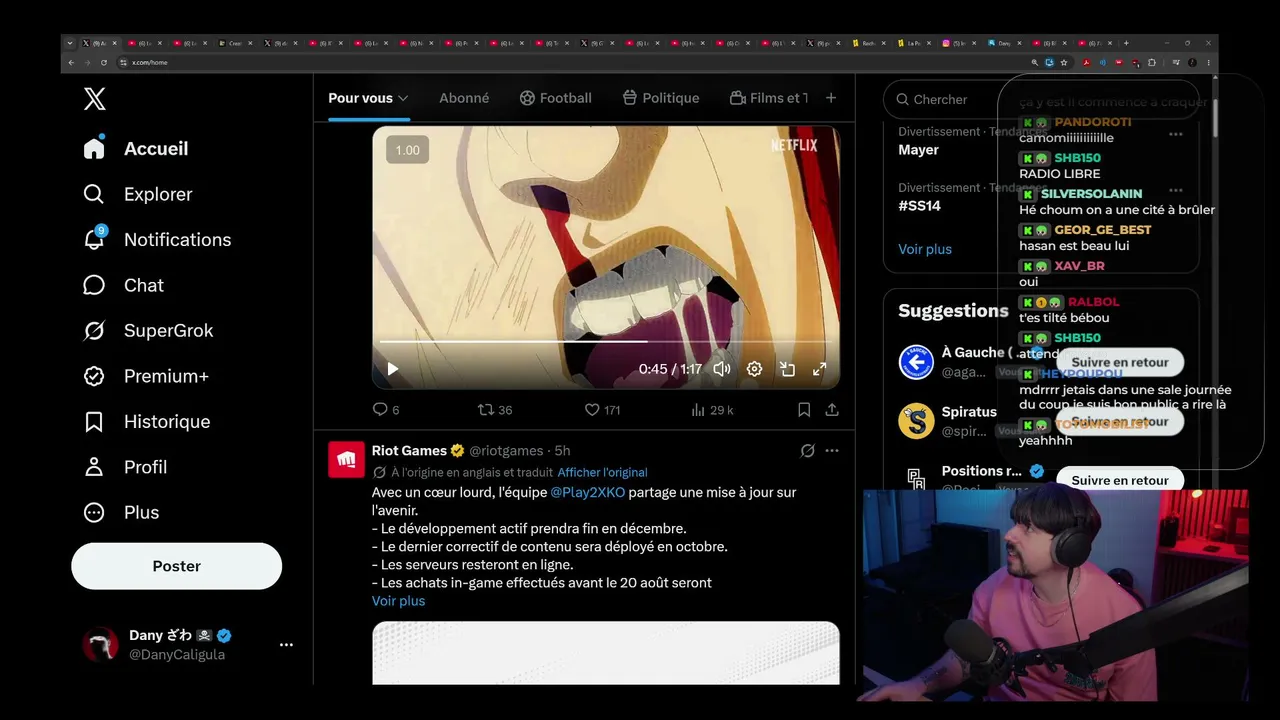Click the Riot Games account name

point(410,451)
